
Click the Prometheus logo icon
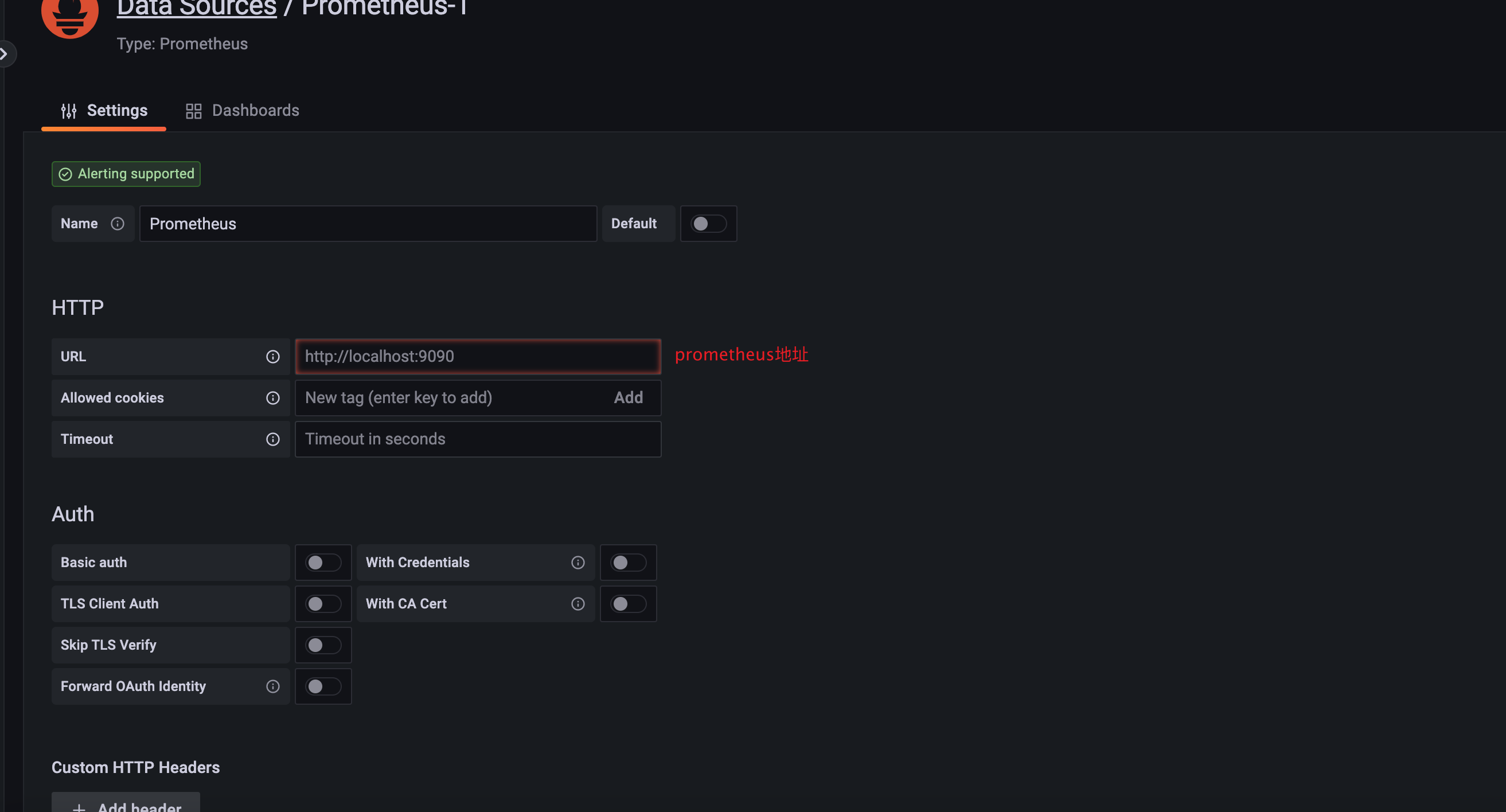pos(69,17)
